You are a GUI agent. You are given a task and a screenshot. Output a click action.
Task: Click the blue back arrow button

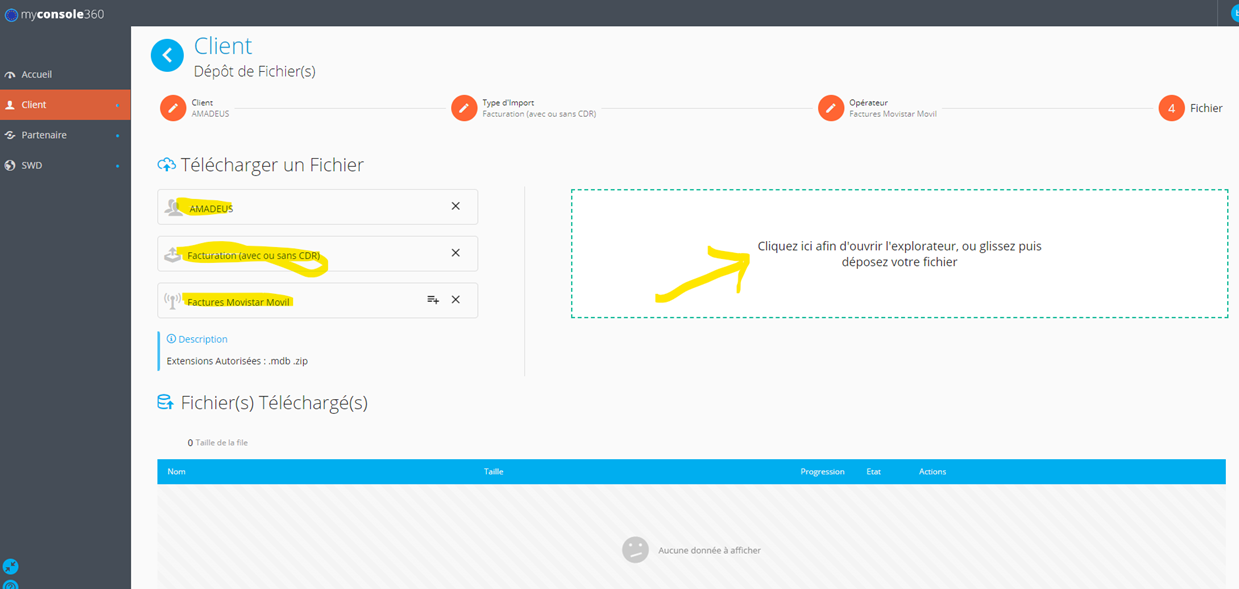168,56
